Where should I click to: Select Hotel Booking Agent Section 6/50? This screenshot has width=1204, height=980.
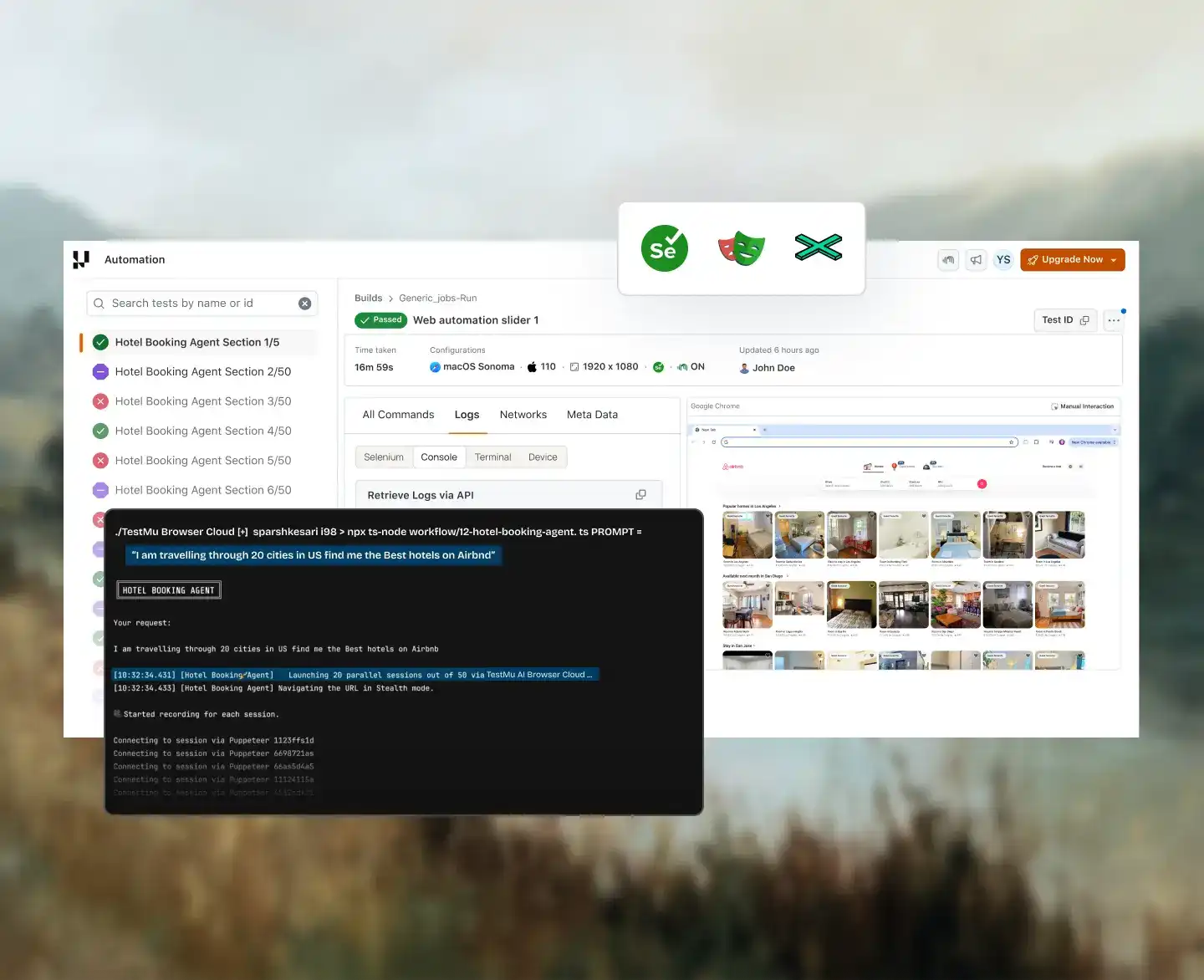(x=203, y=490)
